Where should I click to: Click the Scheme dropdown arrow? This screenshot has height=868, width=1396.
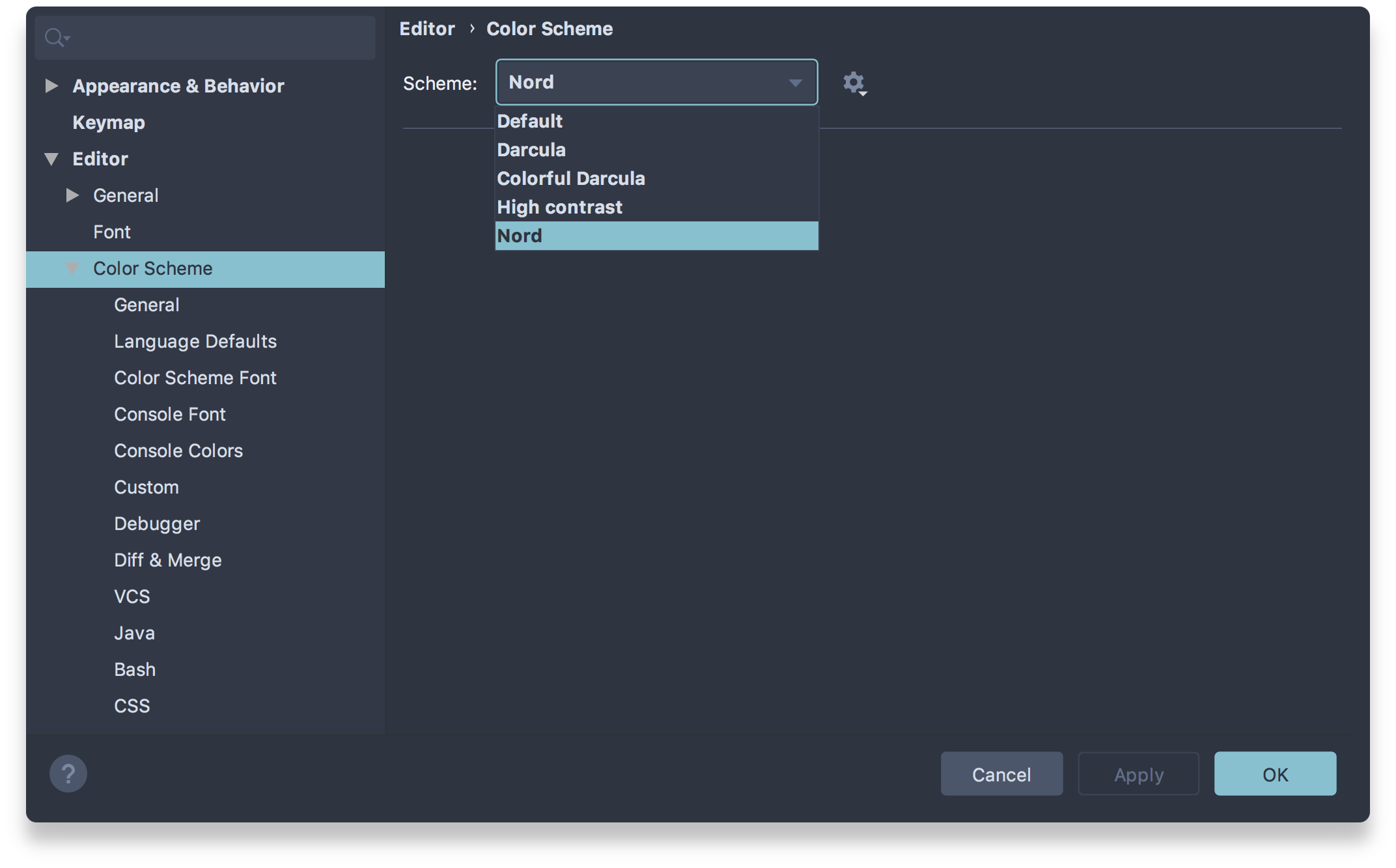[x=794, y=83]
